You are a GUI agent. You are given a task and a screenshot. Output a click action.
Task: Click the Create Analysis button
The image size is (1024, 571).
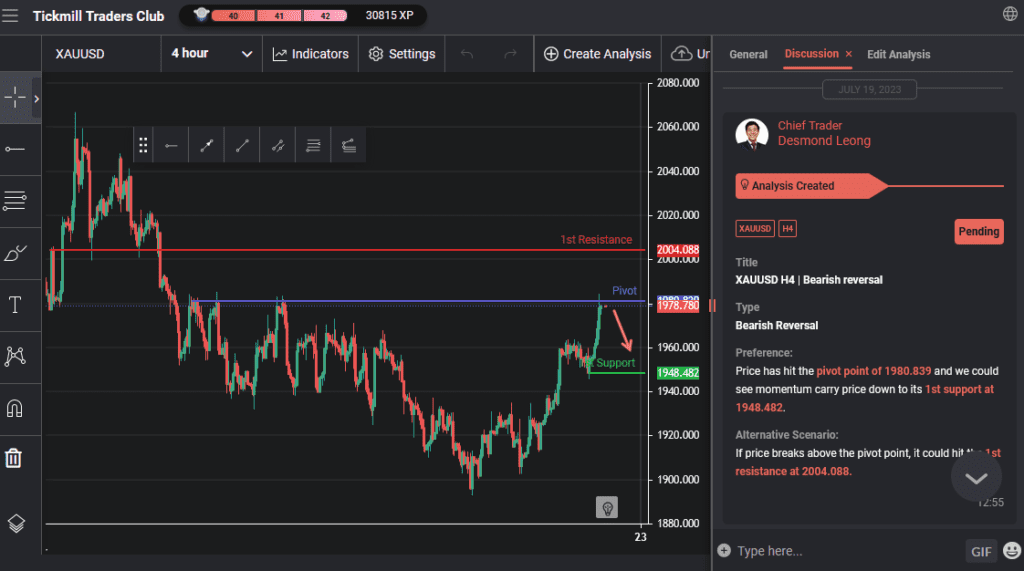[x=597, y=54]
